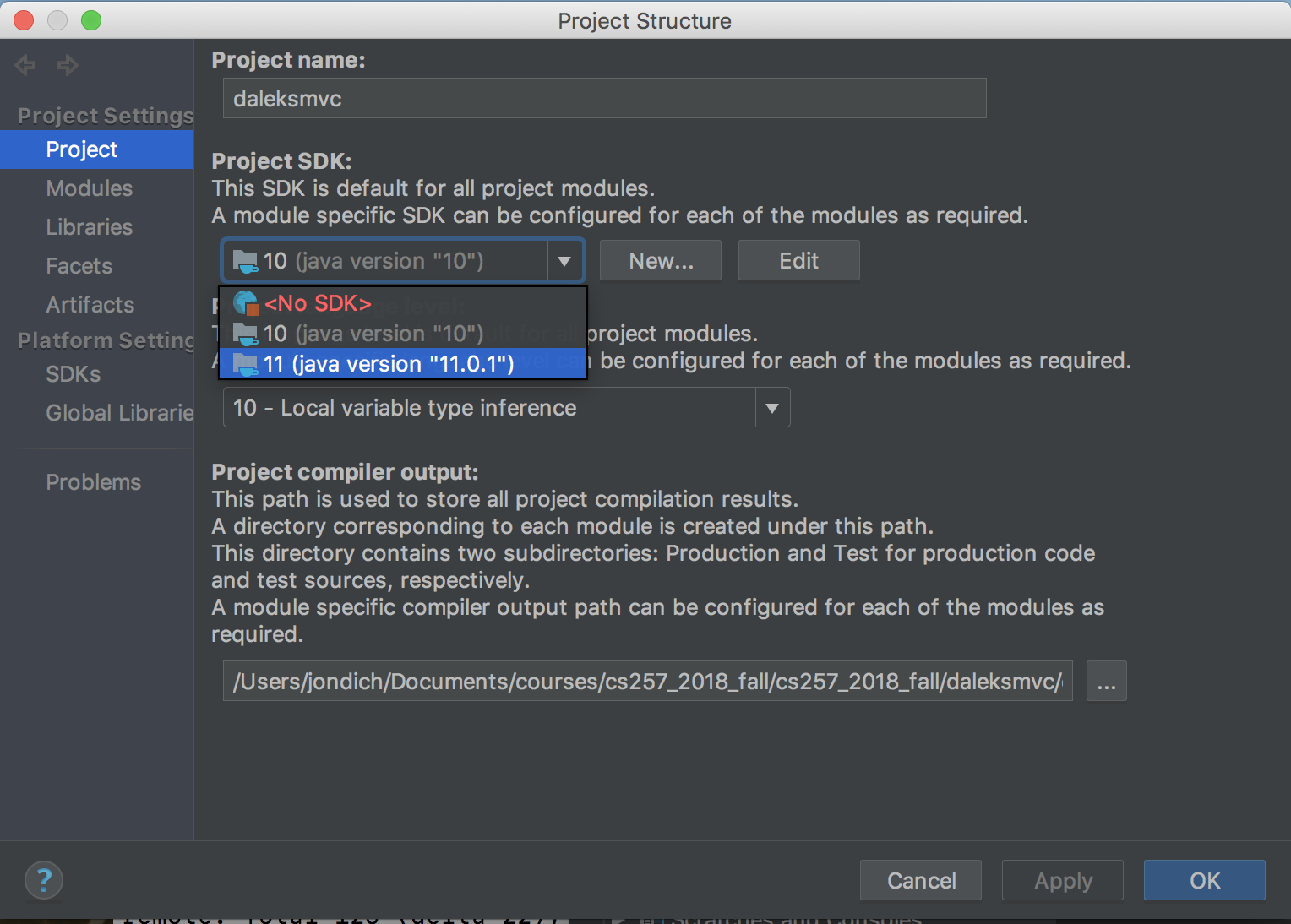Go to the Libraries section
Image resolution: width=1291 pixels, height=924 pixels.
(90, 227)
